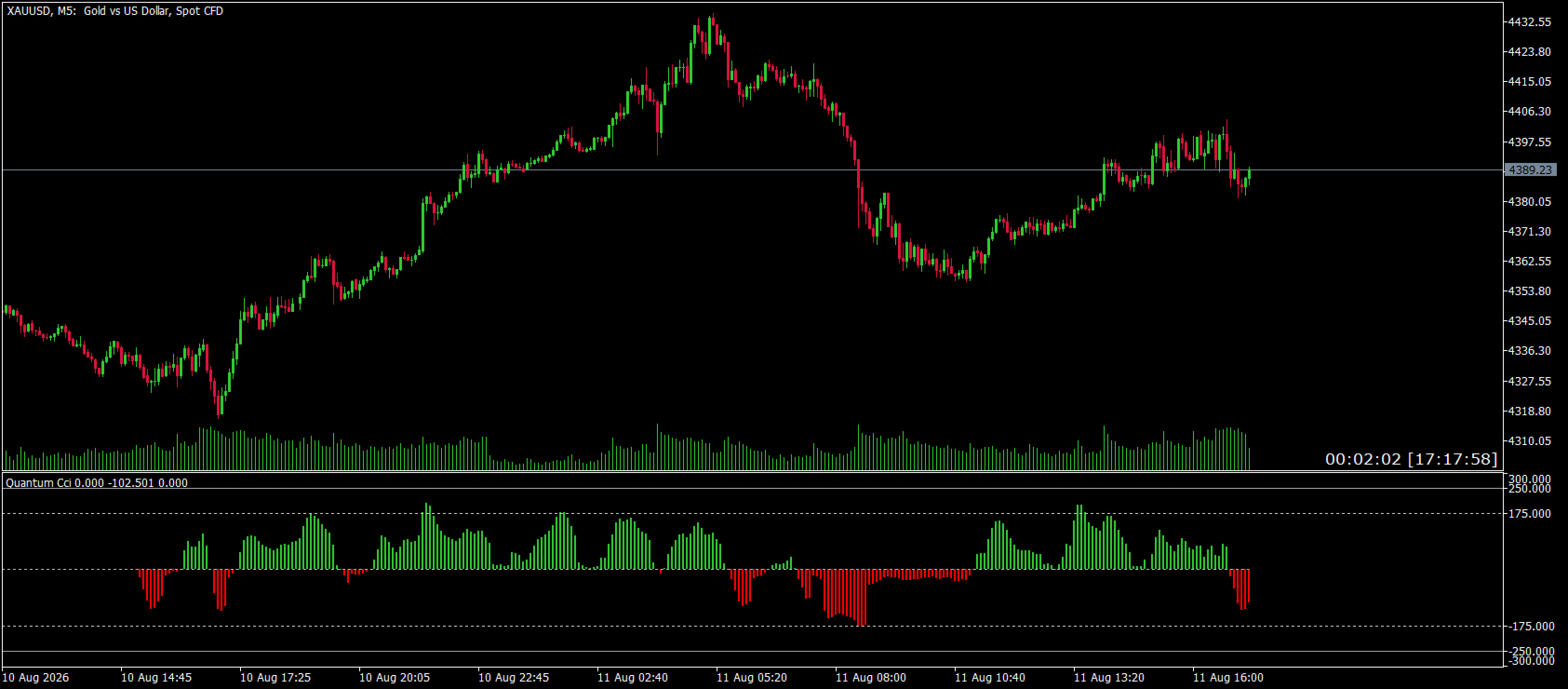Image resolution: width=1568 pixels, height=689 pixels.
Task: Click the 11 Aug 13:20 time label
Action: click(x=1109, y=678)
